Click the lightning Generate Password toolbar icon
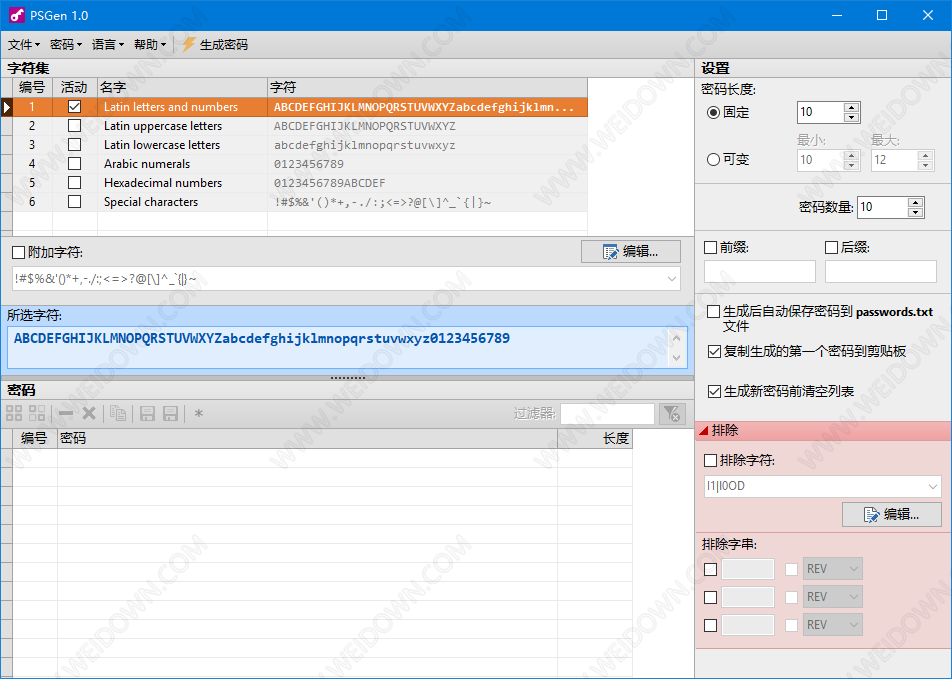This screenshot has height=679, width=952. click(188, 44)
